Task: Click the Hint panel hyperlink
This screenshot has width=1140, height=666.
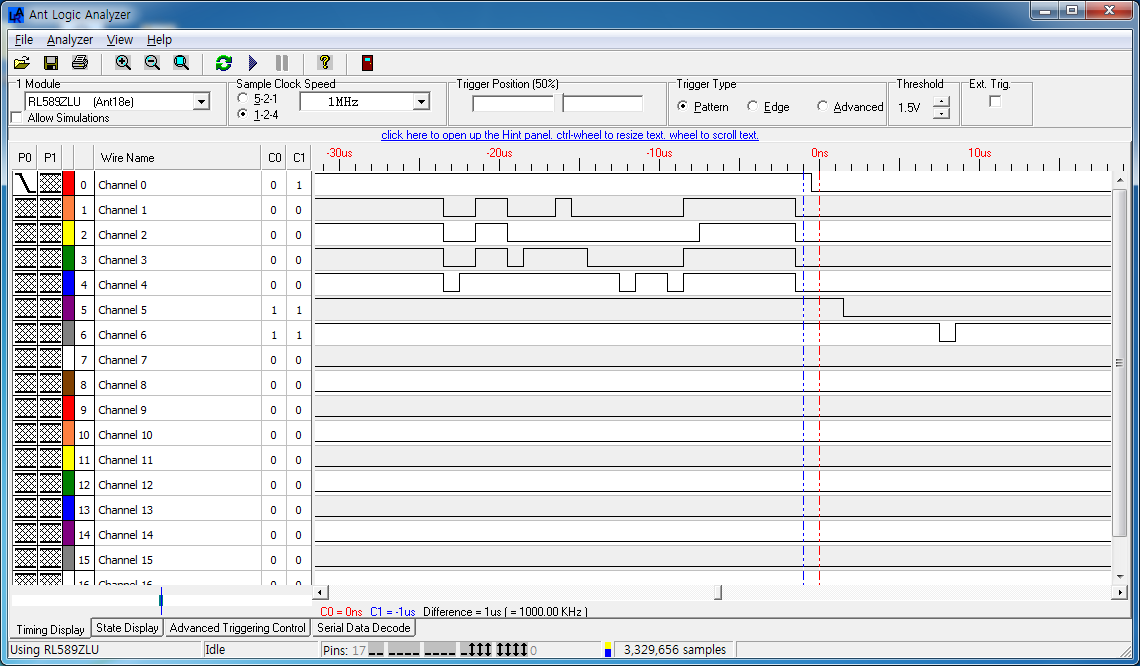Action: pyautogui.click(x=570, y=135)
